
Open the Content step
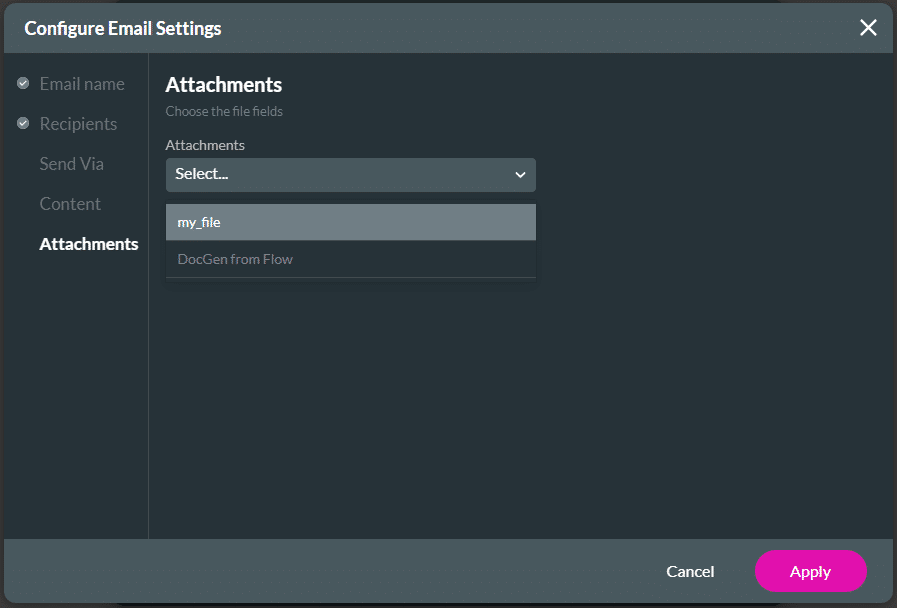70,203
